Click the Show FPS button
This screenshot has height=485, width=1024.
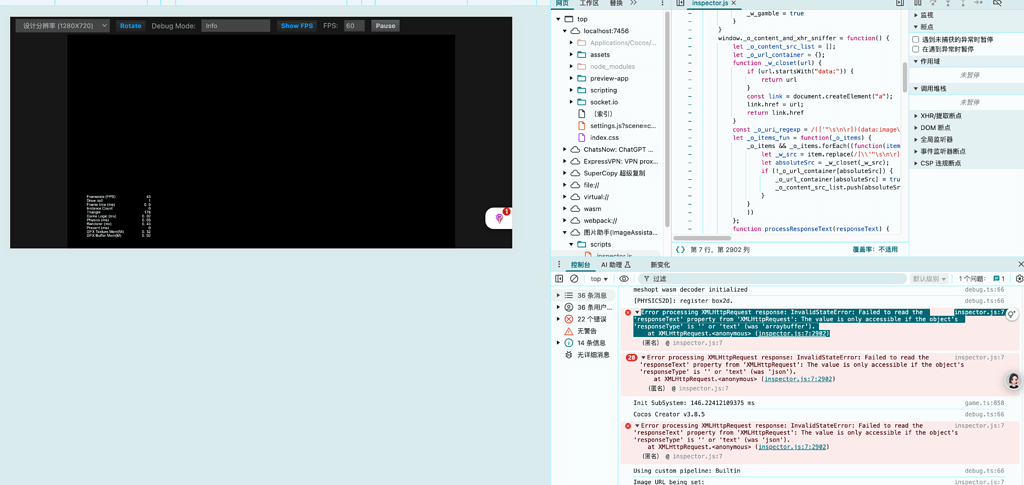(x=296, y=26)
